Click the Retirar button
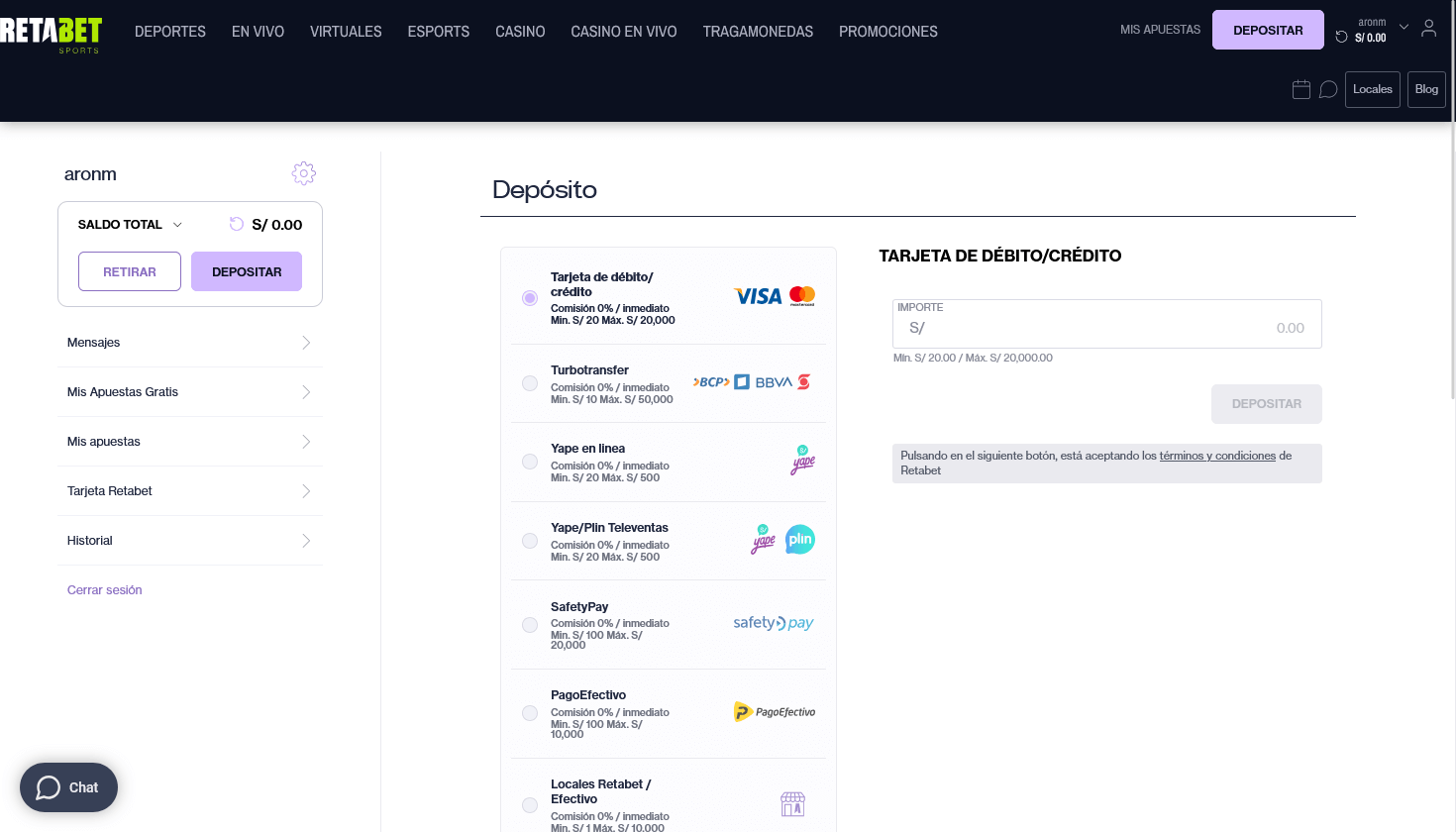 [130, 271]
